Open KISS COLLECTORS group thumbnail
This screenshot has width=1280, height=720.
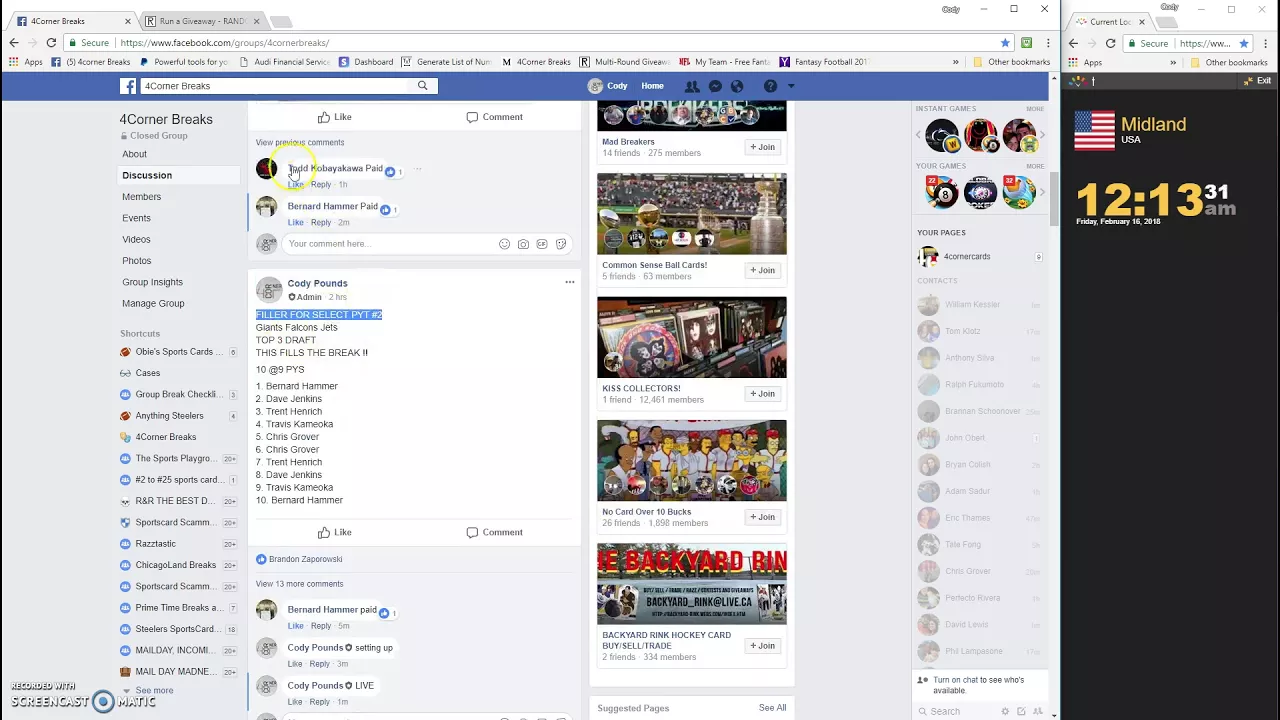click(x=692, y=337)
